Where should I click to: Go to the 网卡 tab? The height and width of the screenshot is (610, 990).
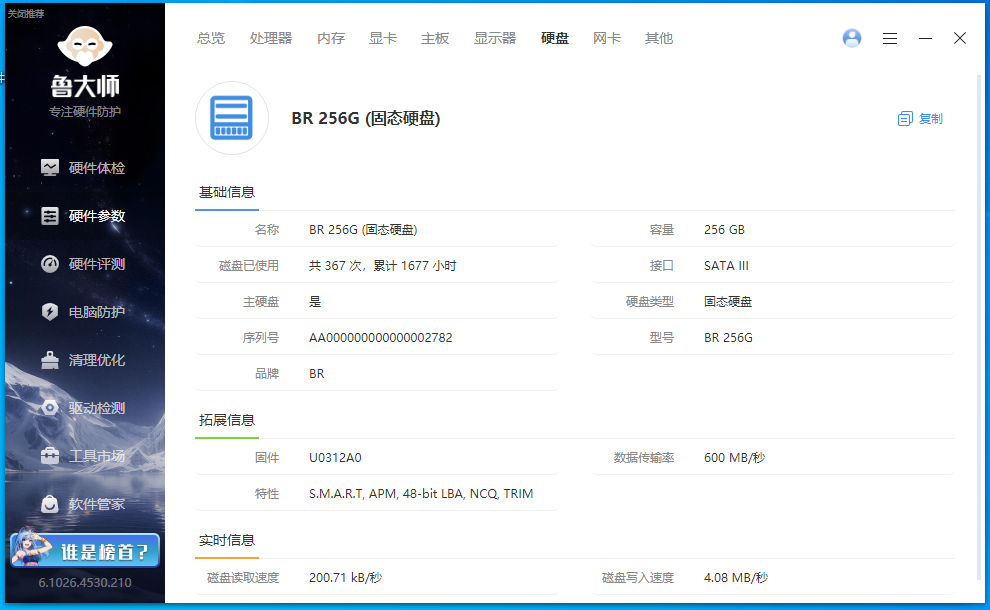coord(607,38)
